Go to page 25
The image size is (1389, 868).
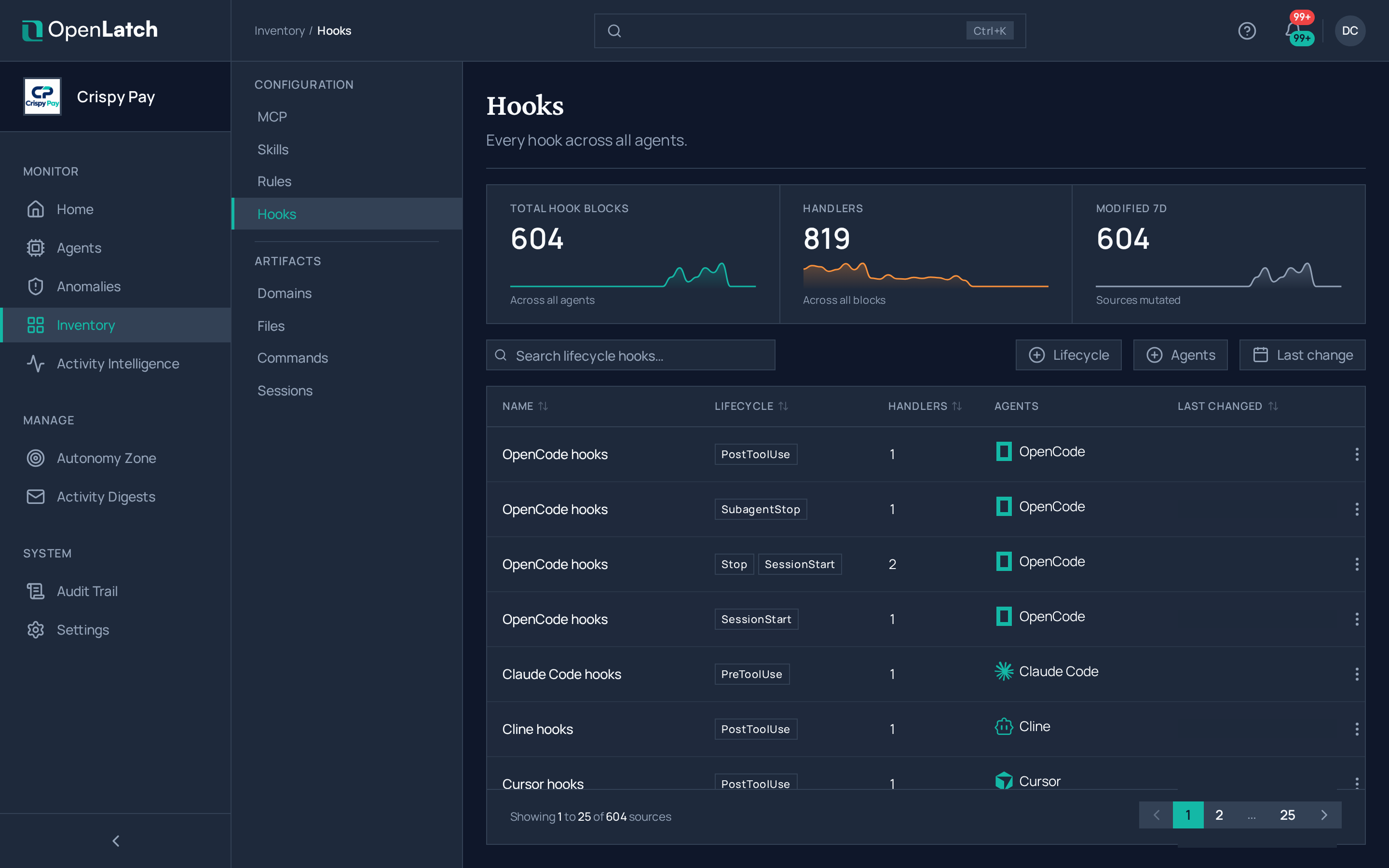click(1287, 814)
